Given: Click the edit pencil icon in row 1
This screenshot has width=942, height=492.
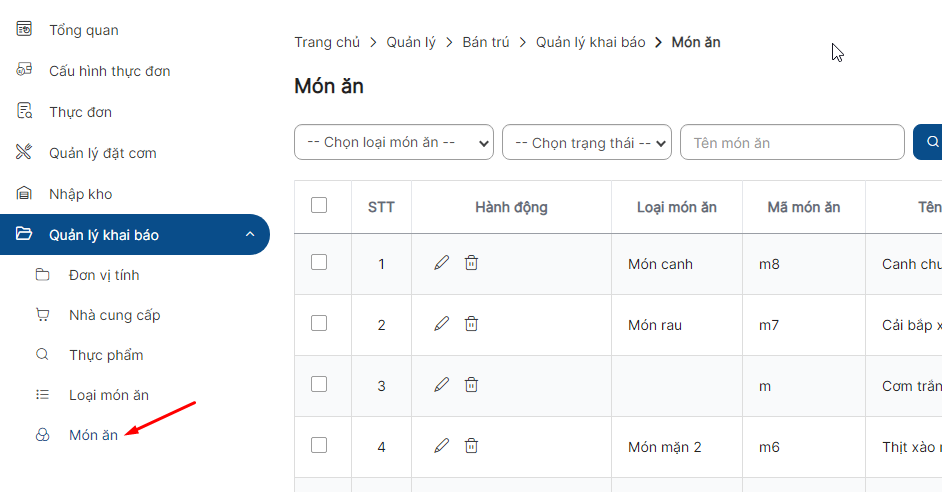Looking at the screenshot, I should pyautogui.click(x=442, y=263).
